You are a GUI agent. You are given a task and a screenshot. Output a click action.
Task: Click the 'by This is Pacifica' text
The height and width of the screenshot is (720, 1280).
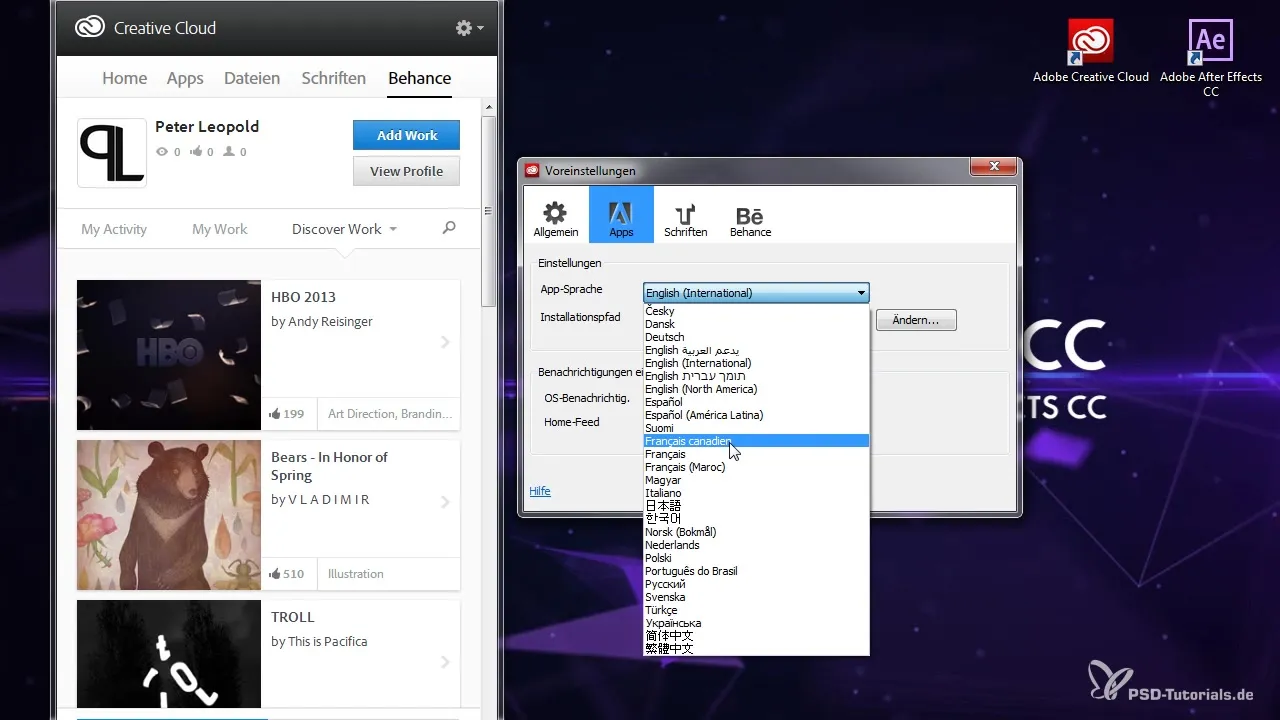tap(319, 642)
